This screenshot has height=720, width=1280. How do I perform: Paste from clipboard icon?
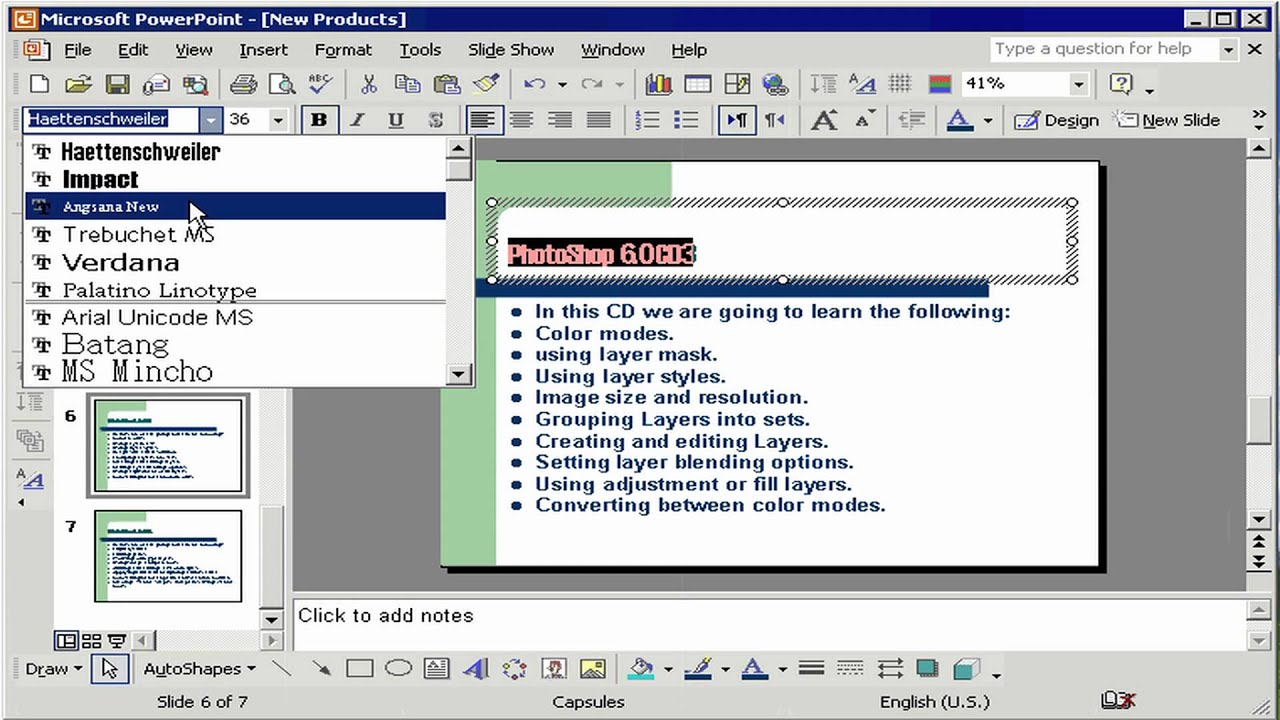[x=446, y=84]
